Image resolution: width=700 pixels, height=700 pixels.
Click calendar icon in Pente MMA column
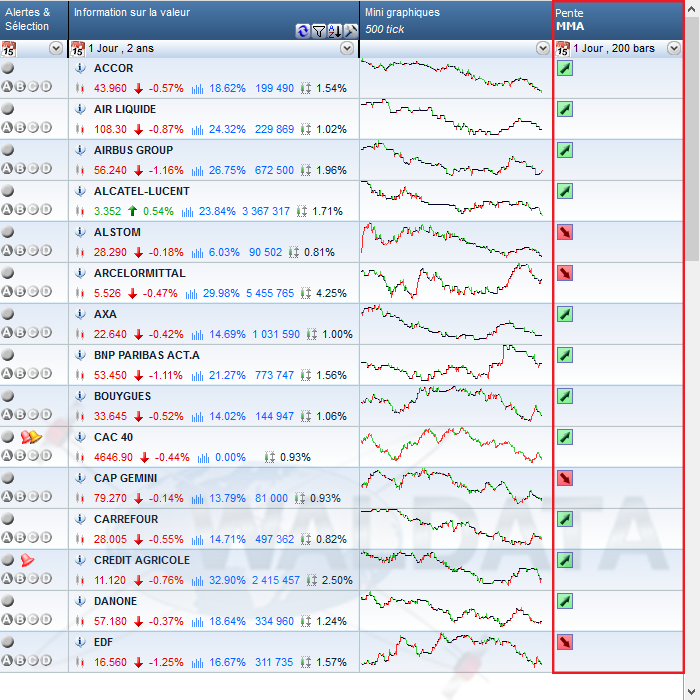pyautogui.click(x=562, y=49)
